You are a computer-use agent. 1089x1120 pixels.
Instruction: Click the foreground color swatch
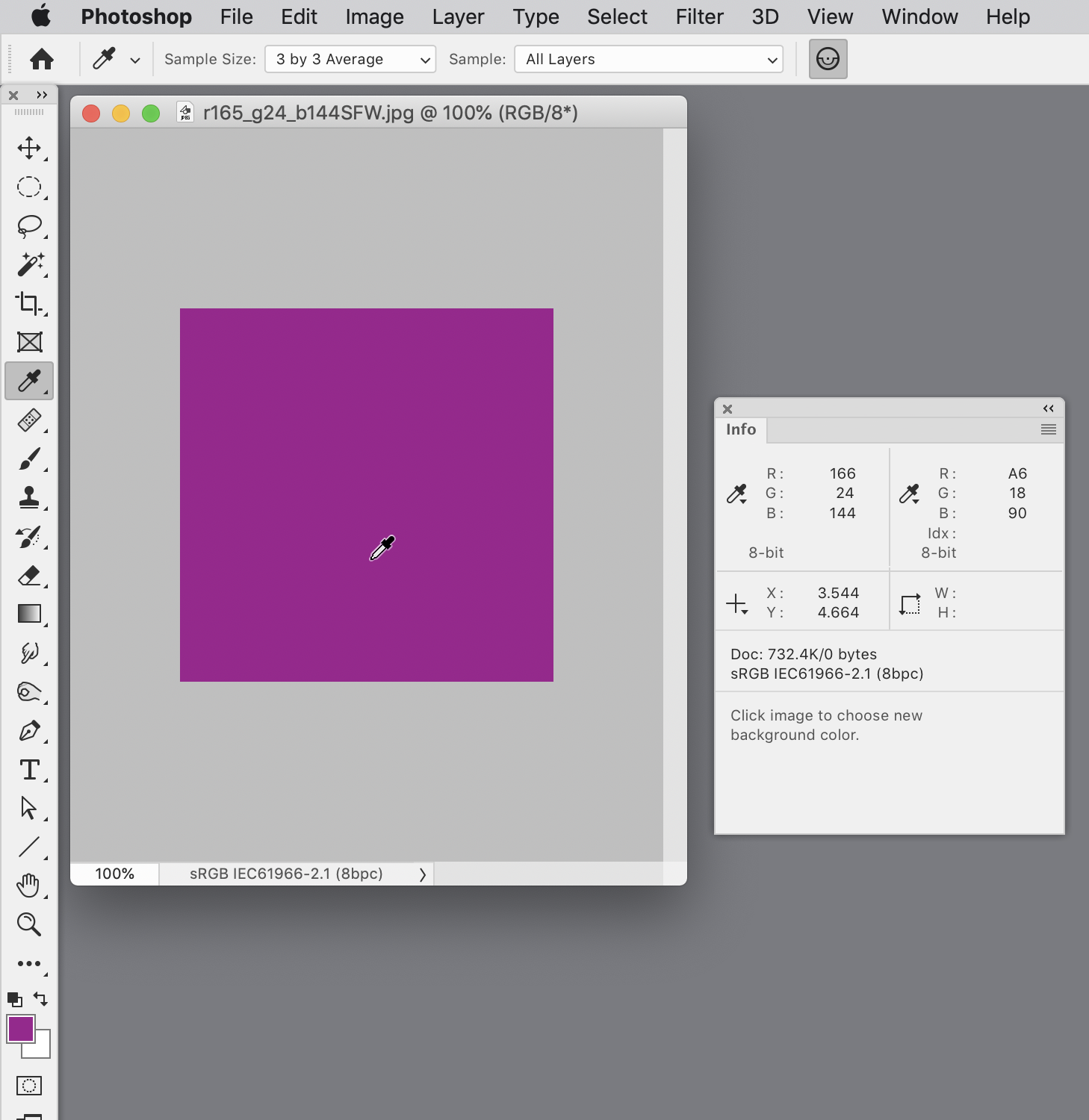22,1030
